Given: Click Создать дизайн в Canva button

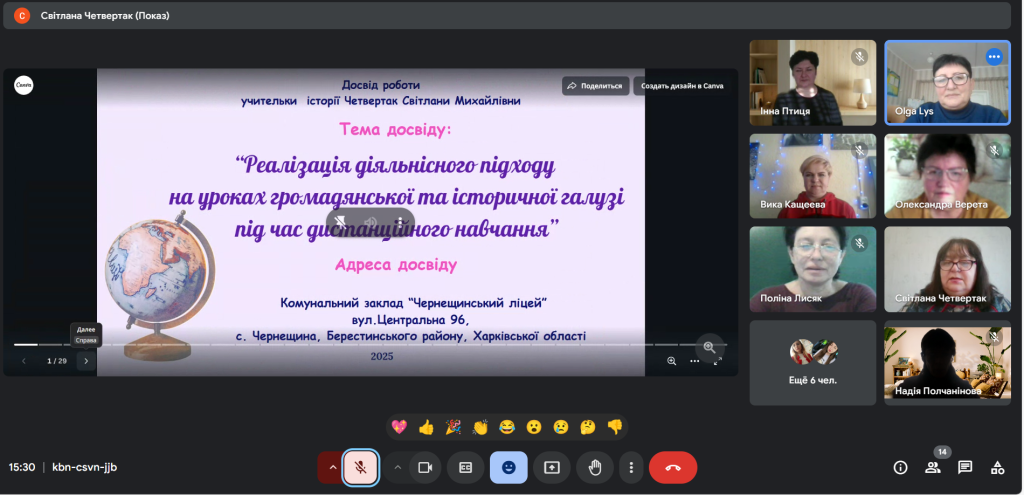Looking at the screenshot, I should point(682,86).
